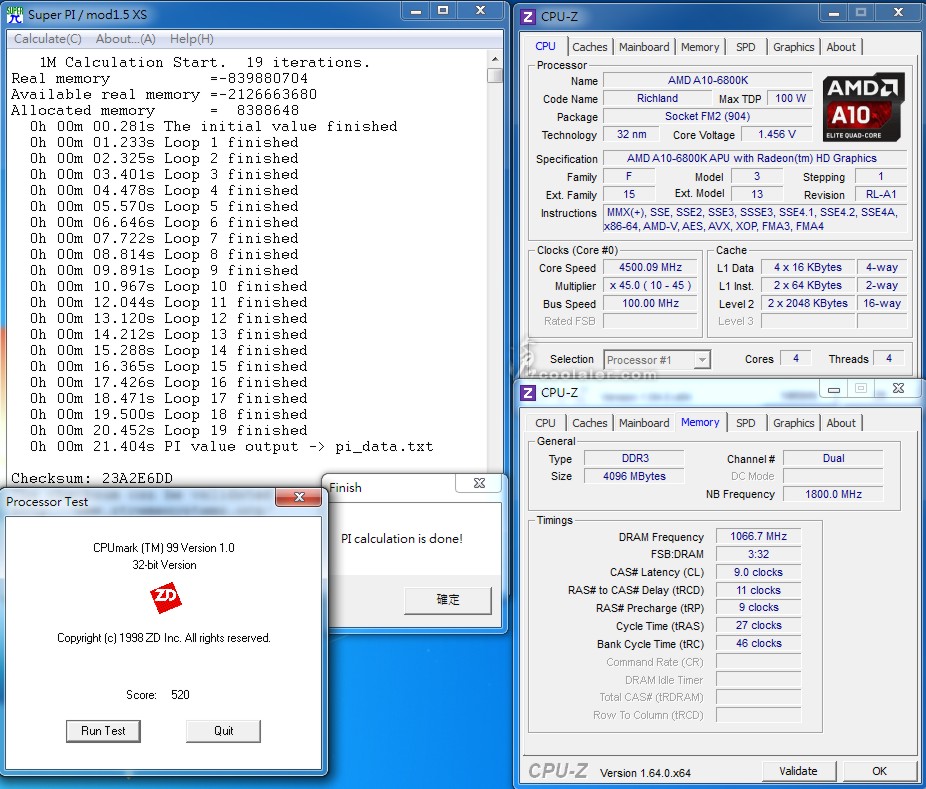The height and width of the screenshot is (789, 926).
Task: Click the FSB:DRAM ratio value 3:32
Action: tap(758, 555)
